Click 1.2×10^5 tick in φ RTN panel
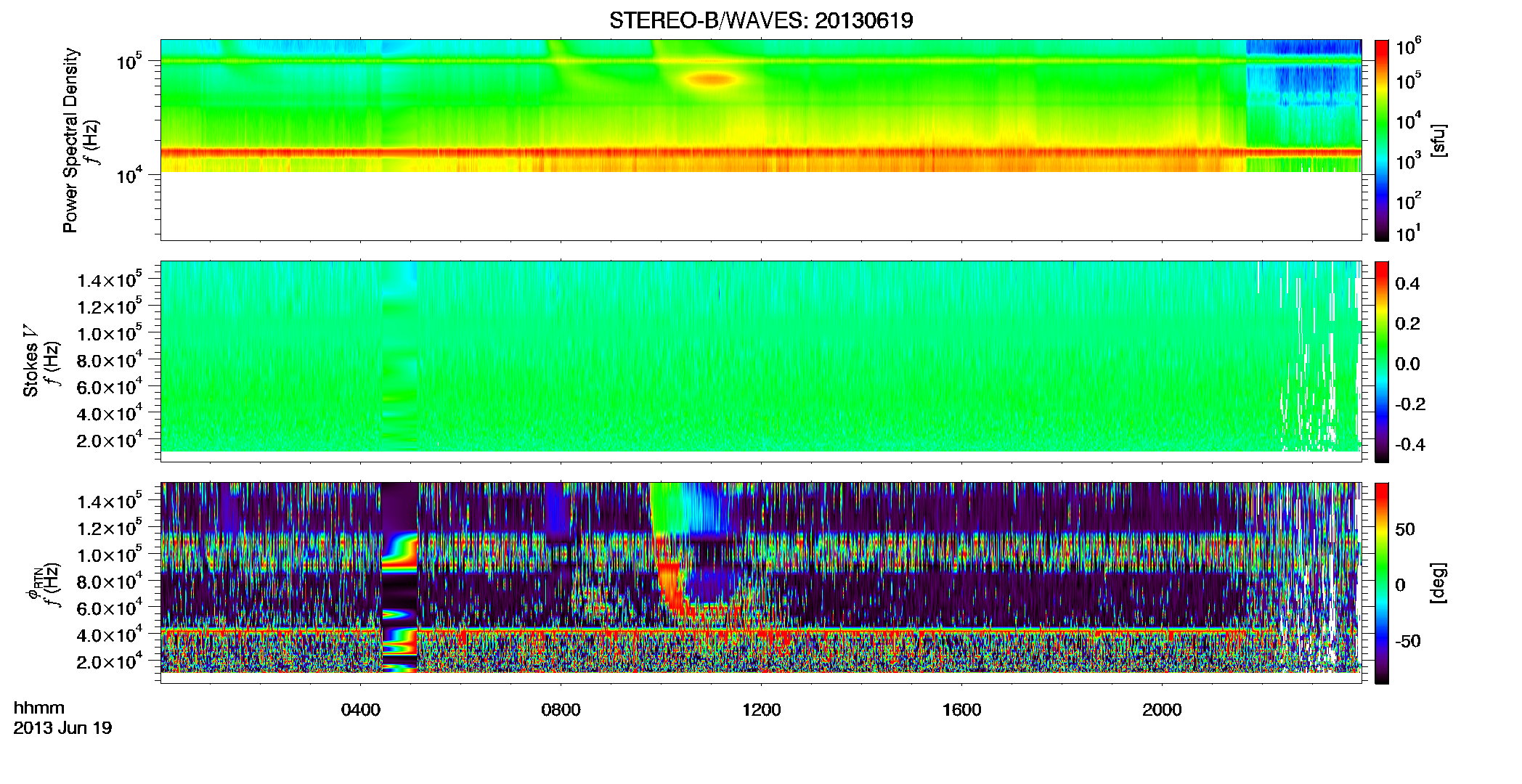This screenshot has height=784, width=1522. (110, 528)
